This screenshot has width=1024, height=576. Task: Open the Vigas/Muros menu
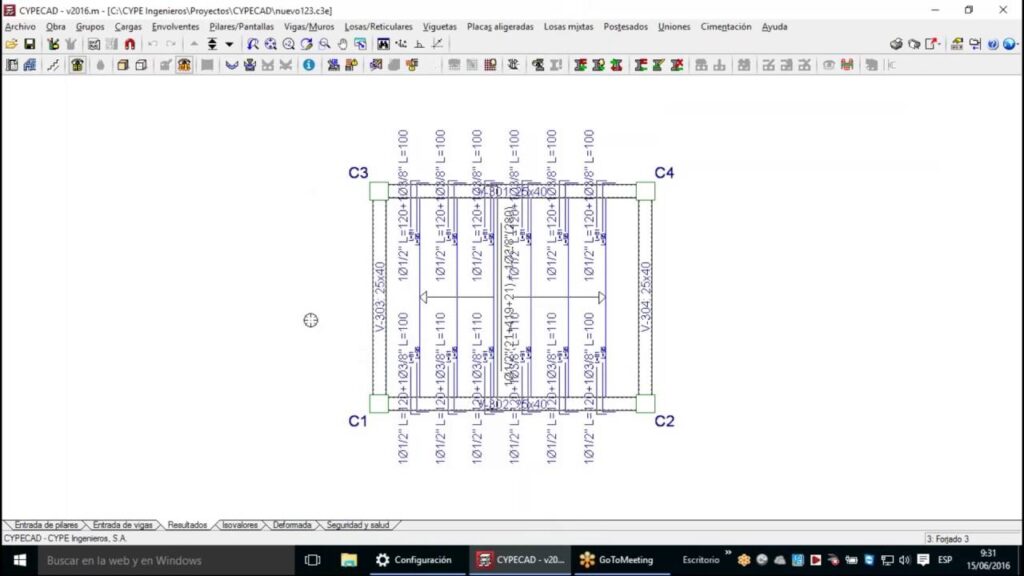click(x=309, y=27)
